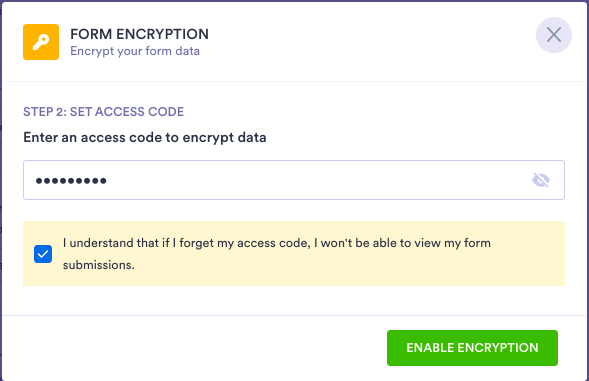Image resolution: width=589 pixels, height=381 pixels.
Task: Click the "Encrypt your form data" subtitle
Action: (x=135, y=51)
